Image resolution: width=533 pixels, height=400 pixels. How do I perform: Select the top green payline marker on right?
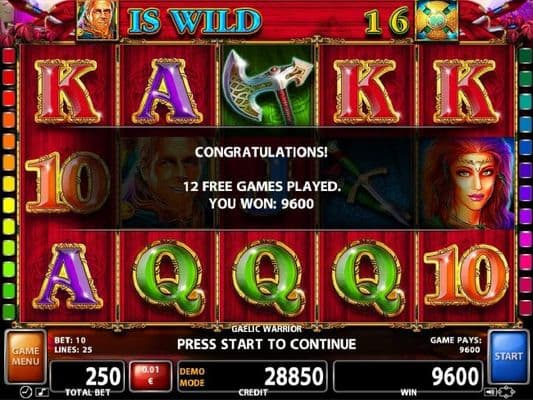tap(525, 56)
